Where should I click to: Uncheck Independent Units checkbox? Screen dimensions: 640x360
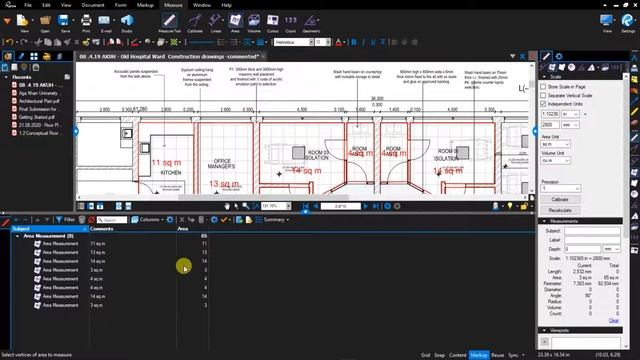click(543, 104)
